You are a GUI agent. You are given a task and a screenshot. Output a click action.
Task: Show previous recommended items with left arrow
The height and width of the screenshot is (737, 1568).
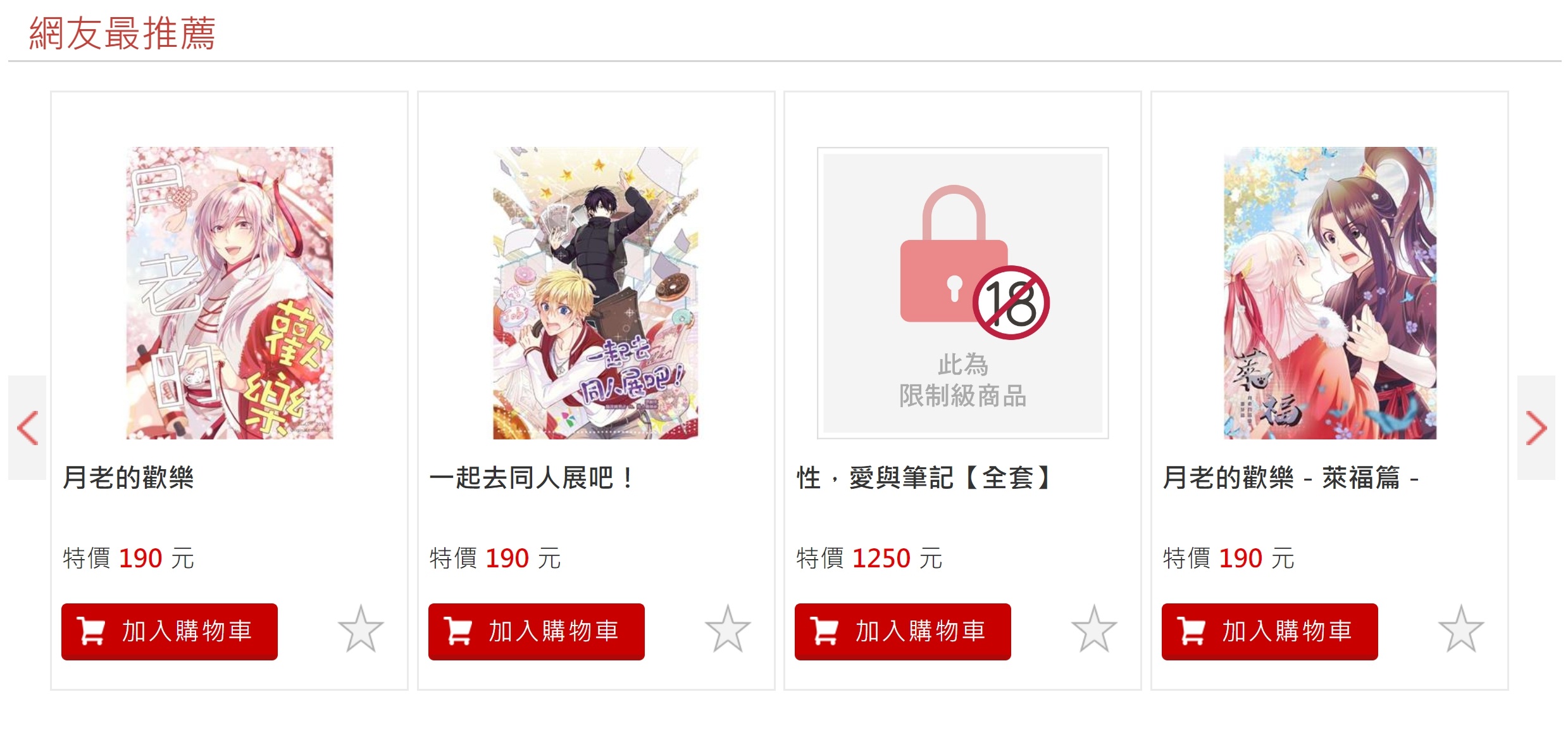click(27, 428)
